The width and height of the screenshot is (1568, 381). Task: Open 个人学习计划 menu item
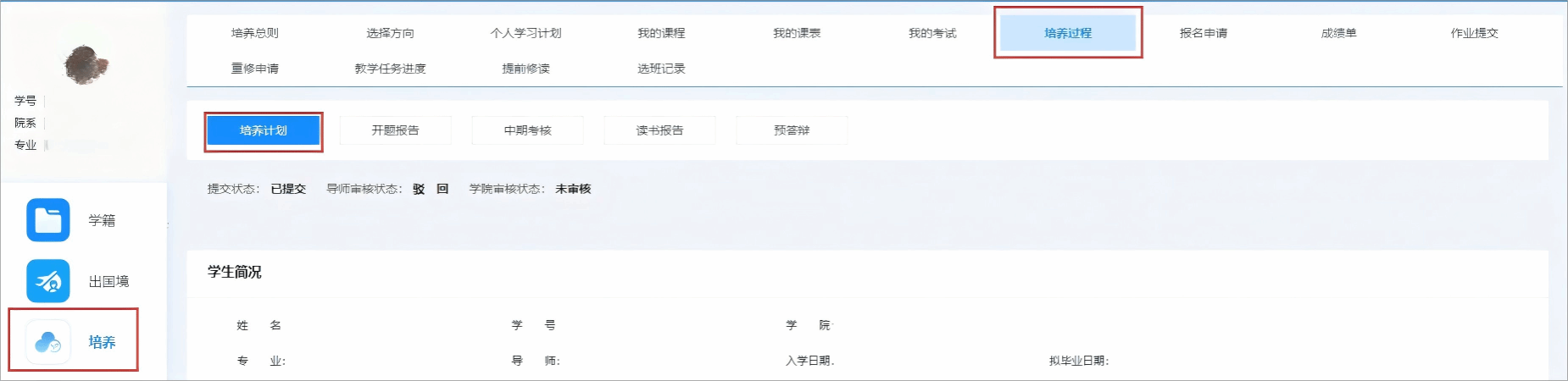click(525, 33)
